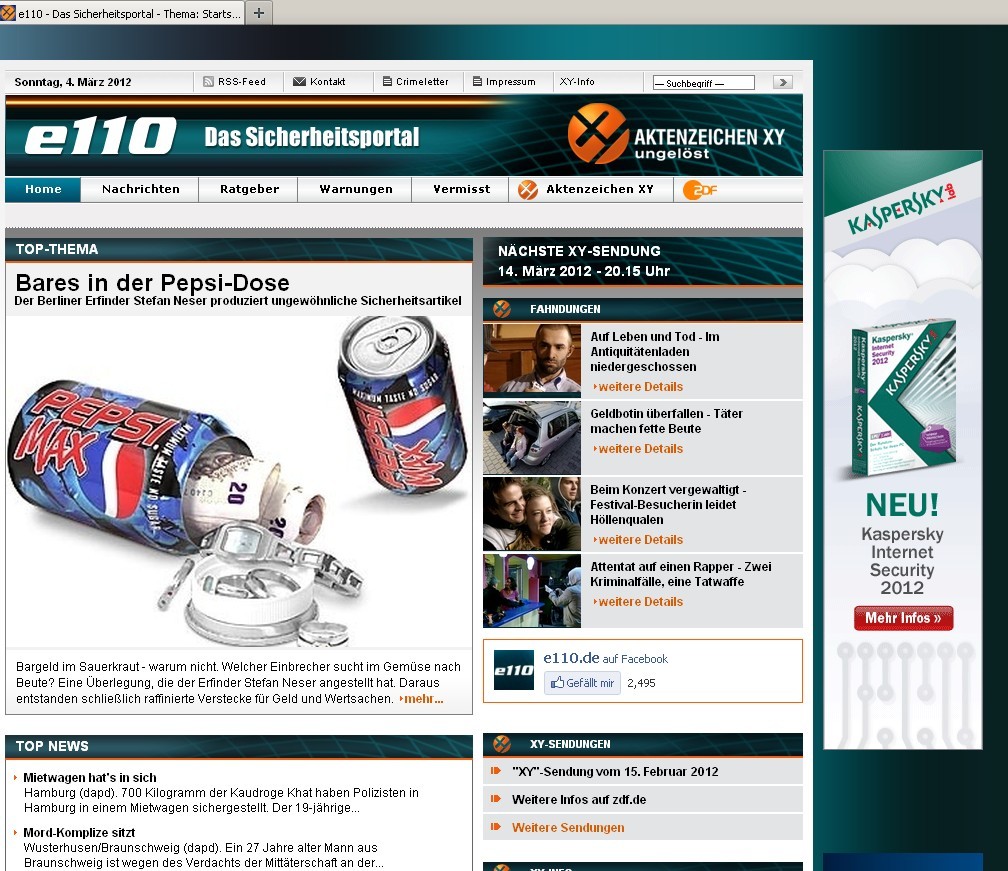This screenshot has width=1008, height=871.
Task: Expand 'weitere Details' for Geldbotin überfallen
Action: pyautogui.click(x=640, y=449)
